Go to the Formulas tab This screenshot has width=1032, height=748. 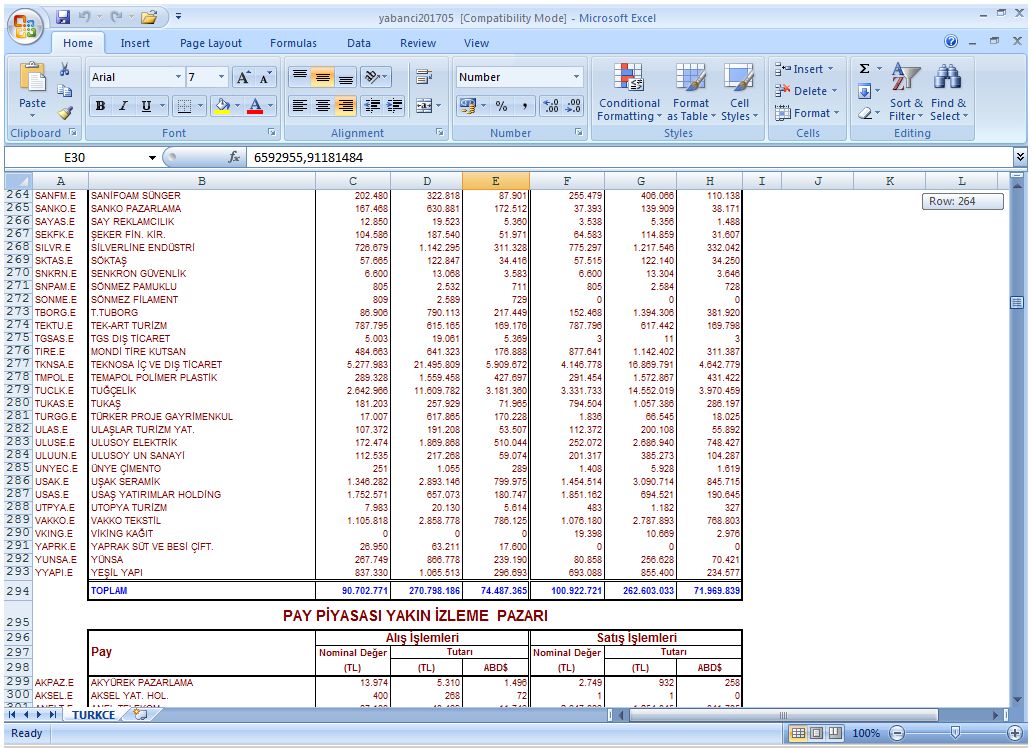(293, 43)
